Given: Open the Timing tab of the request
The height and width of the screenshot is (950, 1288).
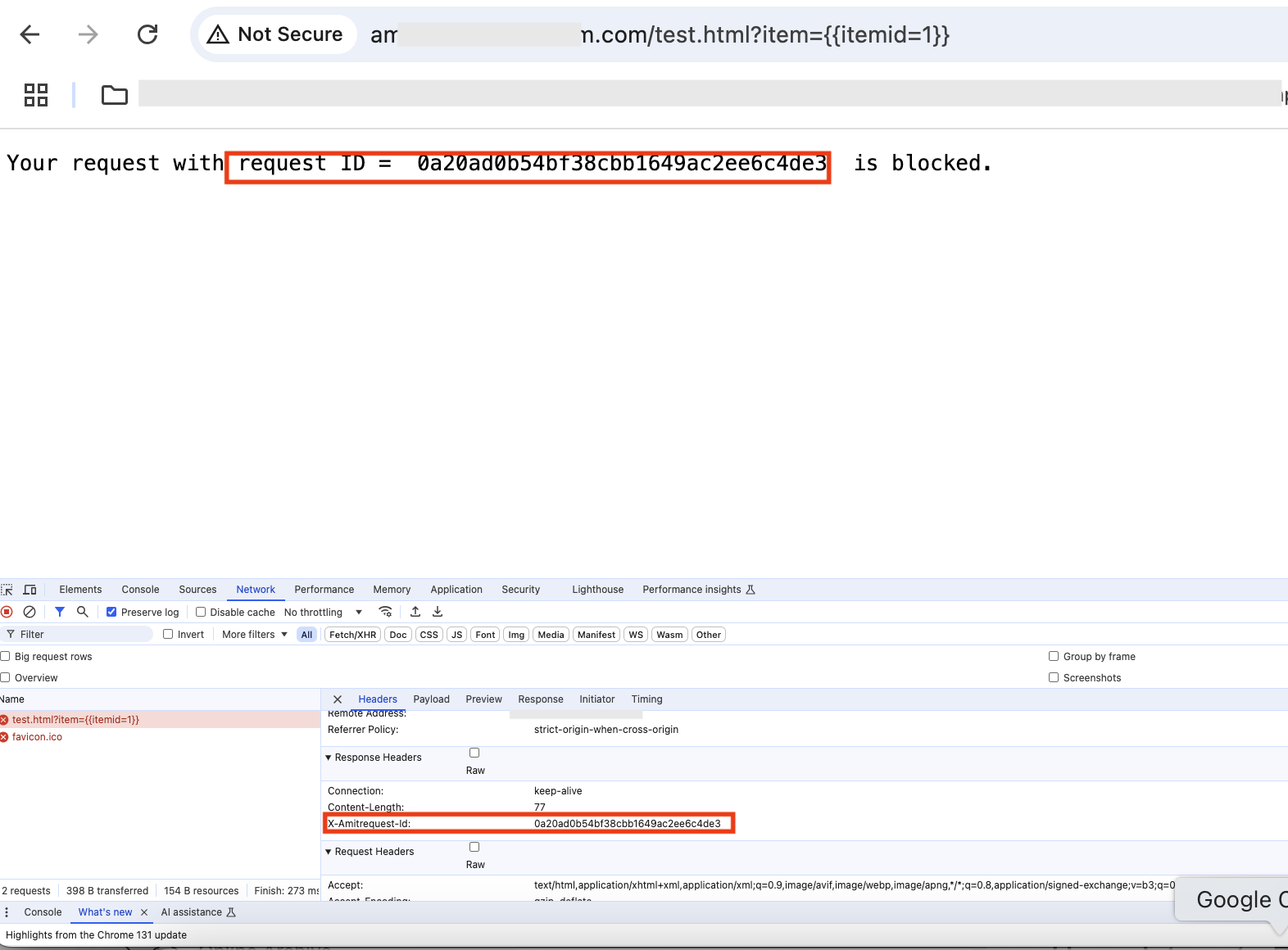Looking at the screenshot, I should 646,699.
